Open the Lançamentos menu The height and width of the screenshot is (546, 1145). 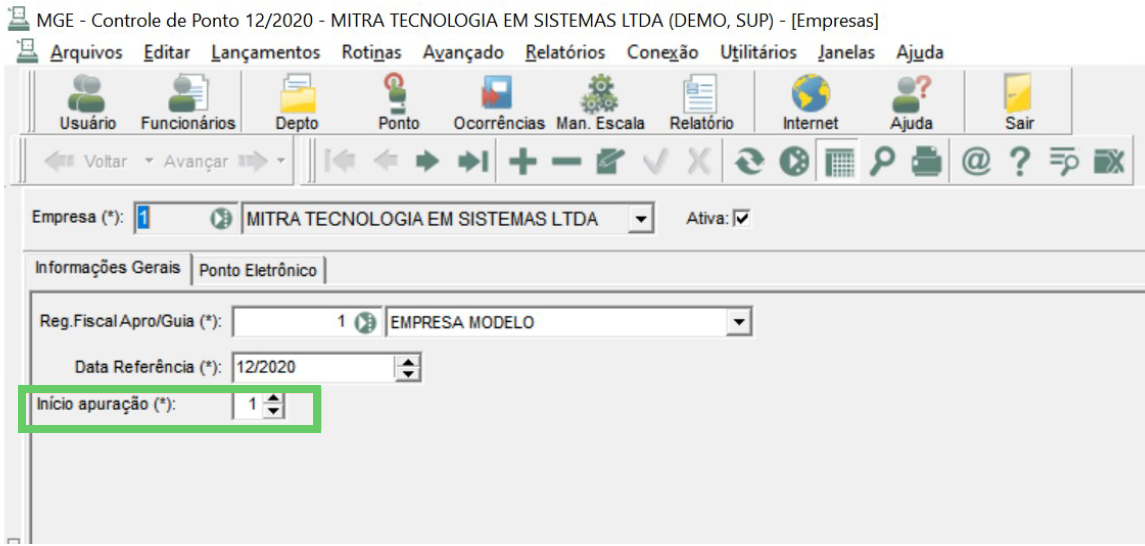click(266, 53)
